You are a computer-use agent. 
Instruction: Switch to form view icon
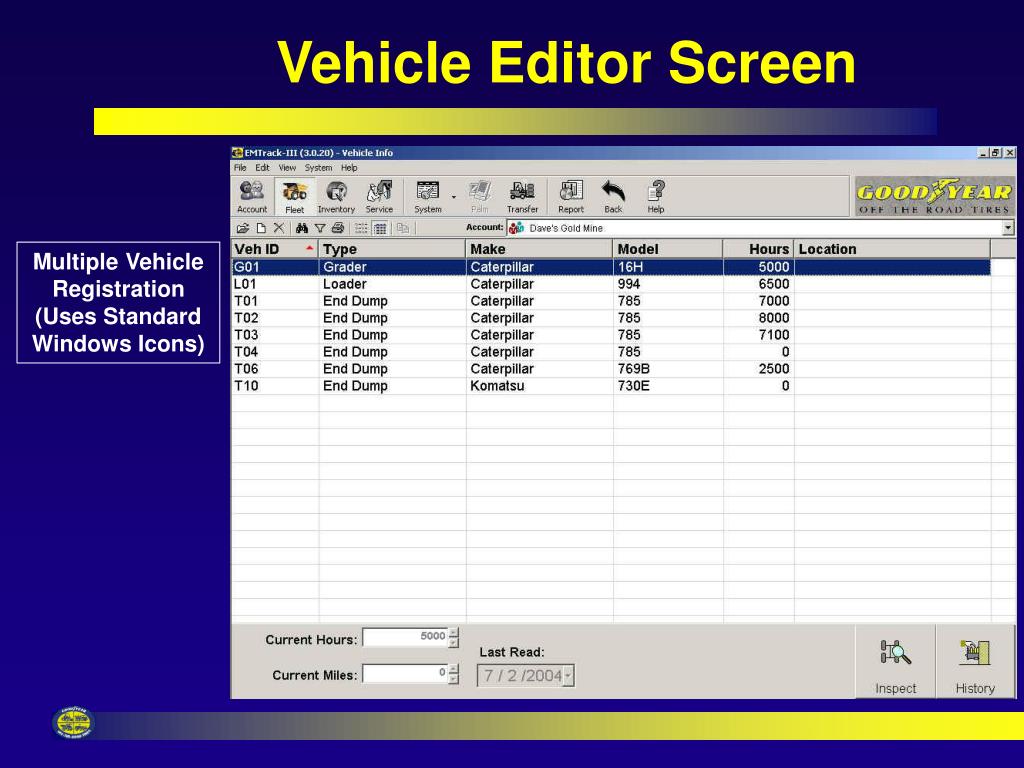click(360, 228)
